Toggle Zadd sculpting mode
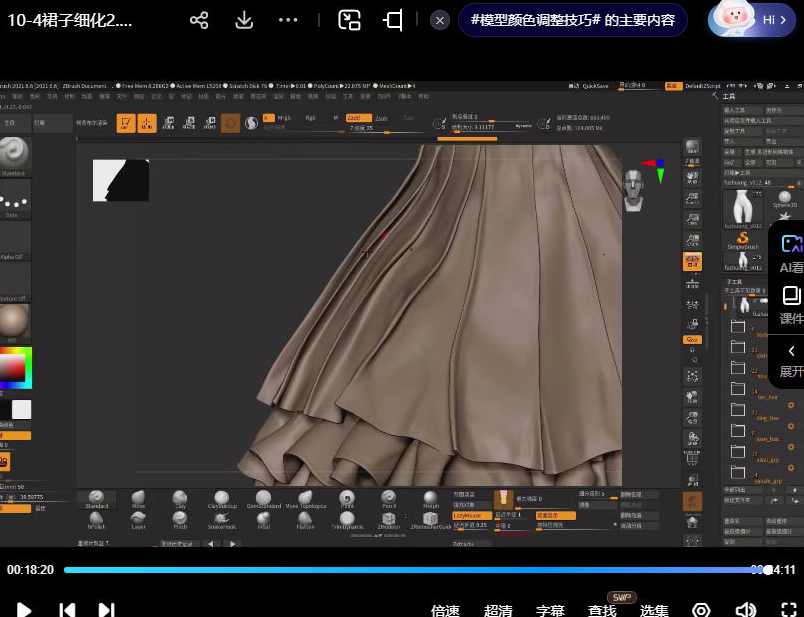The image size is (804, 617). click(357, 118)
